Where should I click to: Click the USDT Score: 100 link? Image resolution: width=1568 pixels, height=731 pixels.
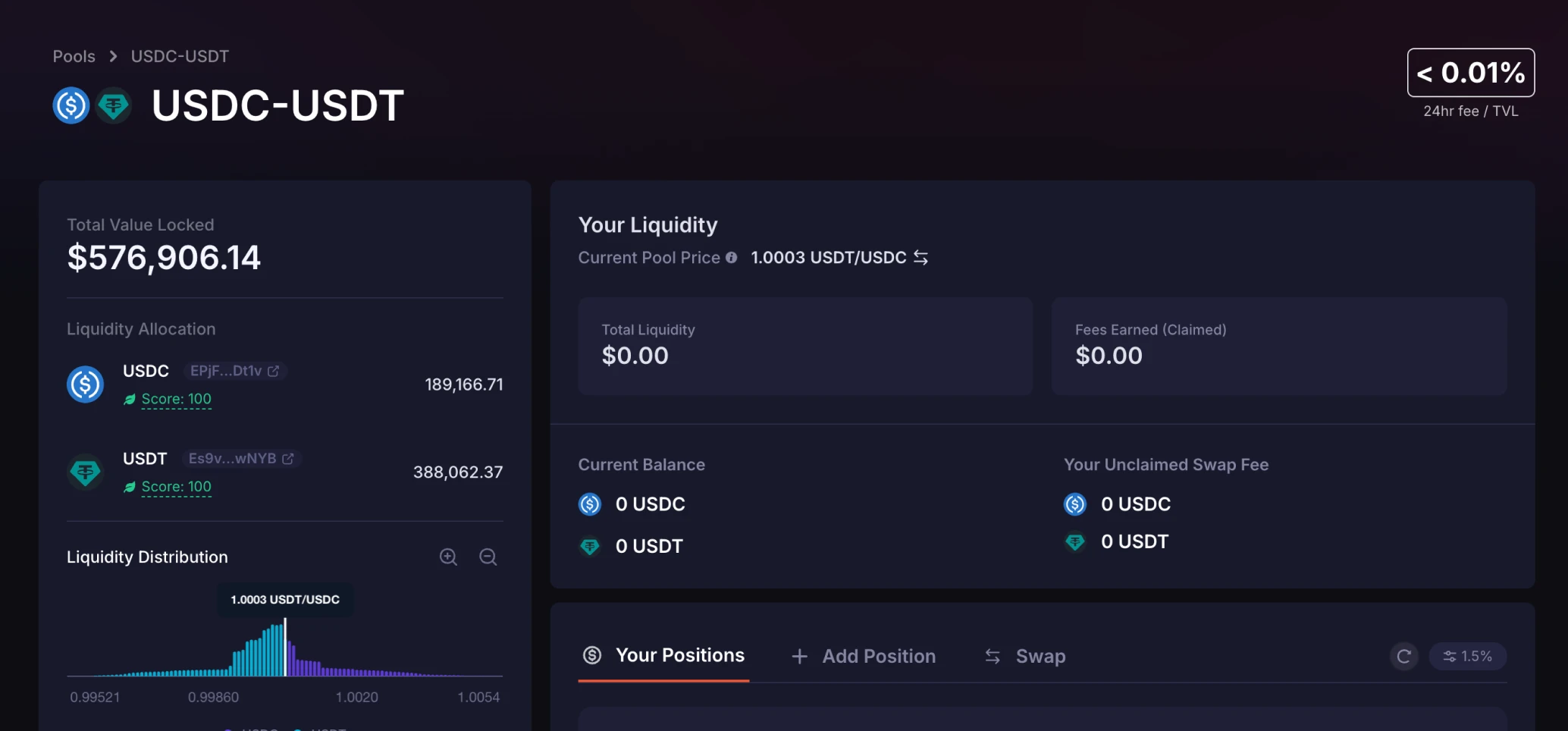click(x=176, y=487)
